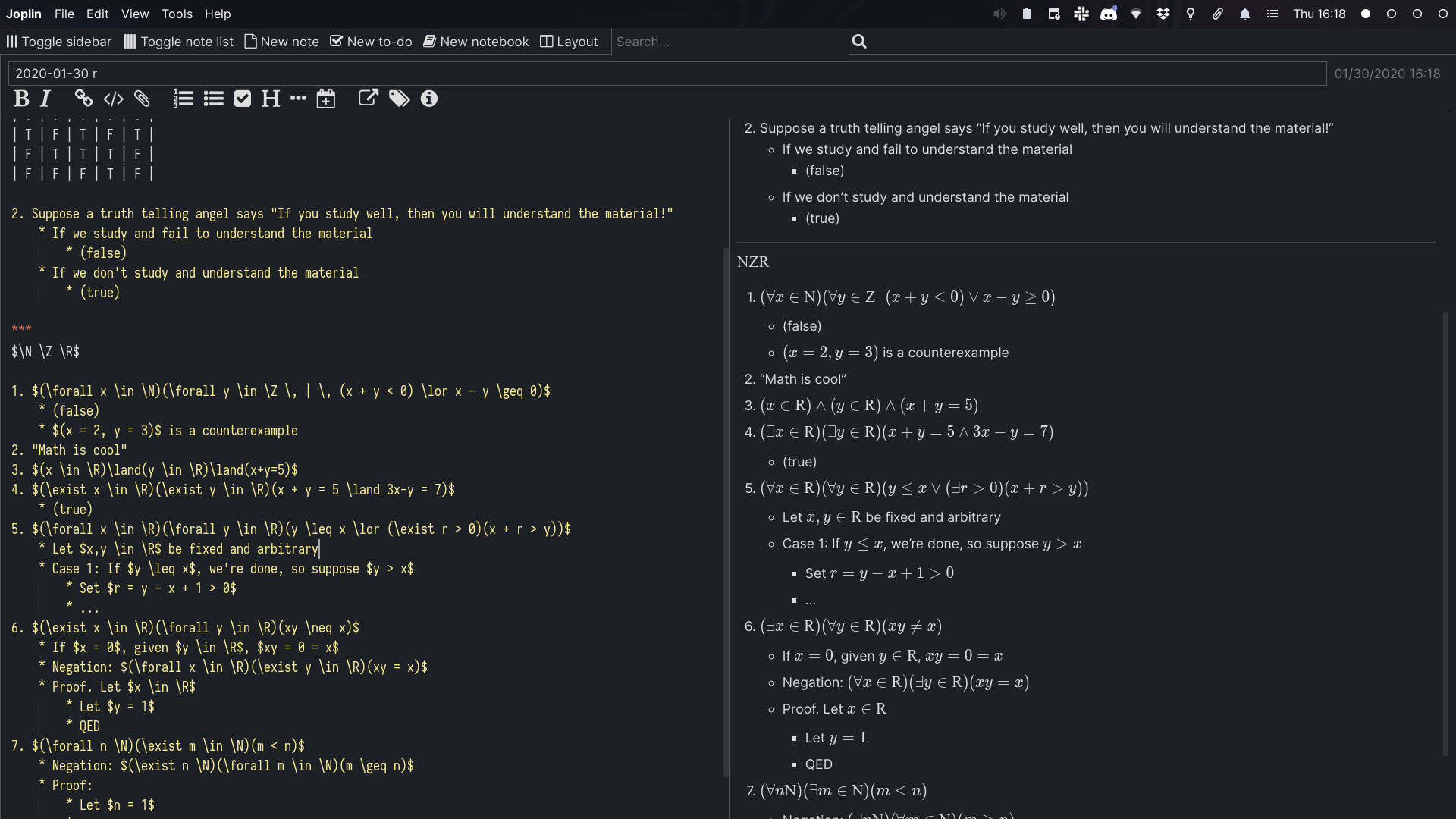Click the volume speaker tray icon
The height and width of the screenshot is (819, 1456).
point(999,14)
